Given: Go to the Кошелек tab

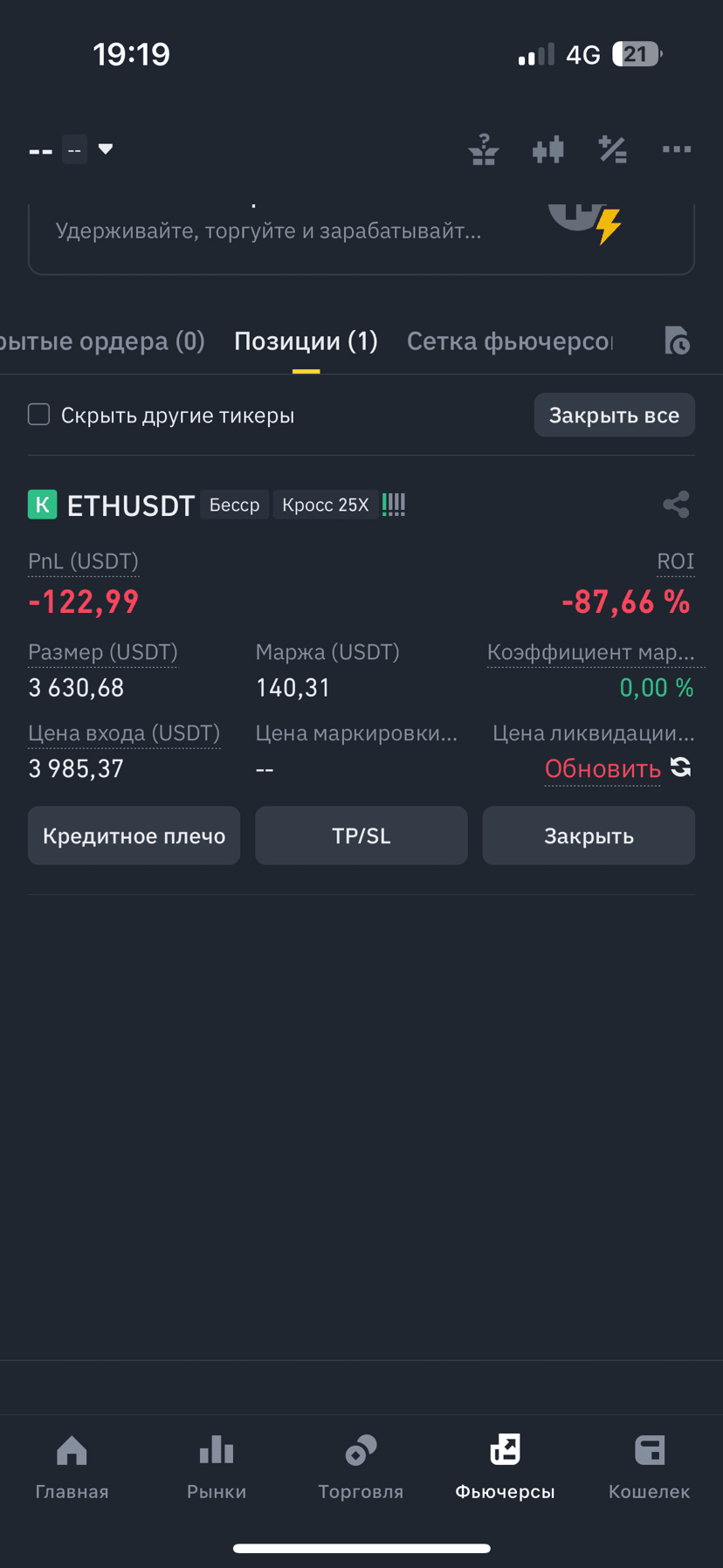Looking at the screenshot, I should [x=649, y=1467].
